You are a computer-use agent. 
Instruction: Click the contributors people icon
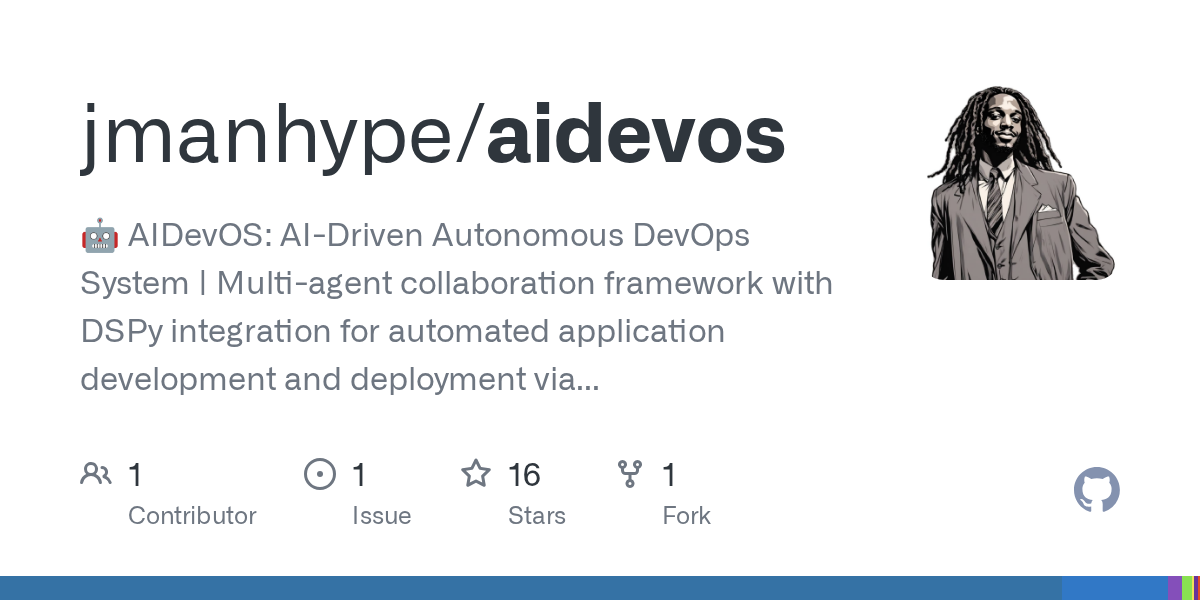coord(96,474)
